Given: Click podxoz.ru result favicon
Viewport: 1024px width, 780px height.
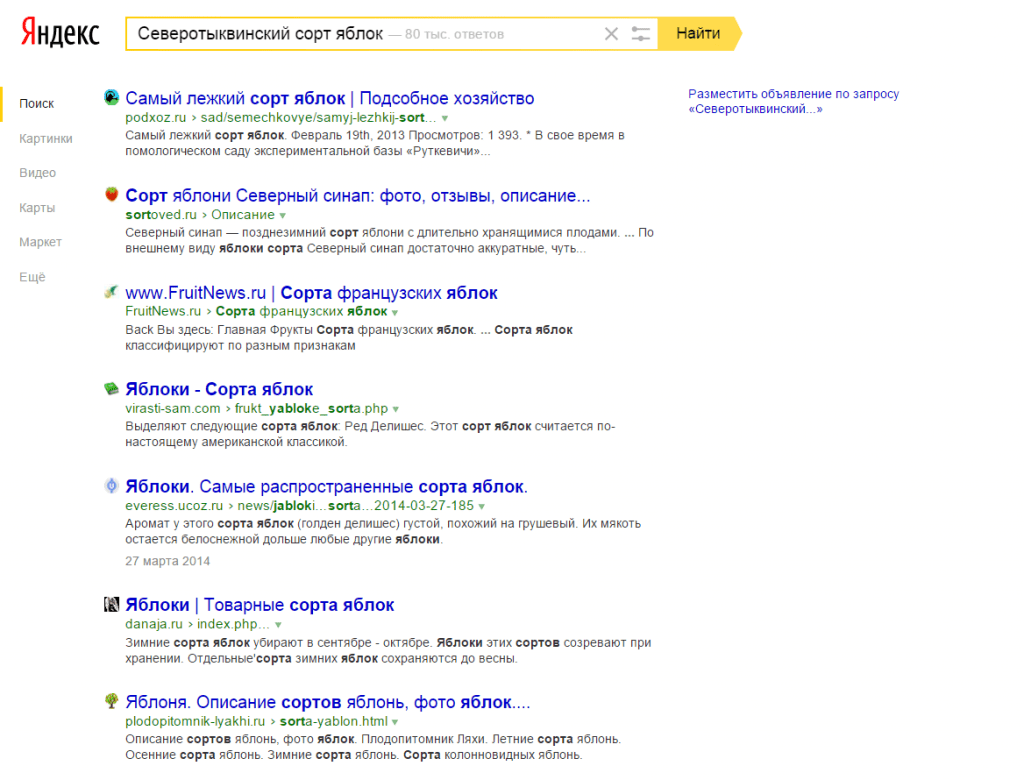Looking at the screenshot, I should click(111, 97).
